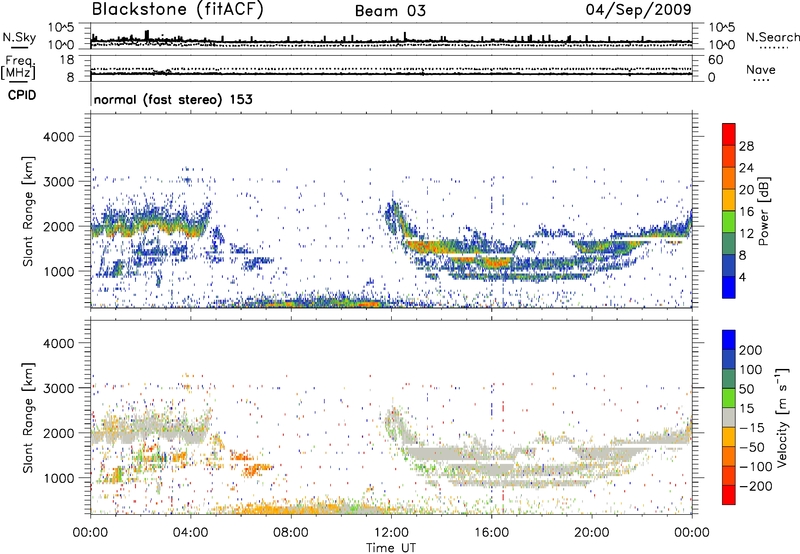Click 'Slant Range [km]' label of velocity panel
Viewport: 800px width, 554px height.
28,417
